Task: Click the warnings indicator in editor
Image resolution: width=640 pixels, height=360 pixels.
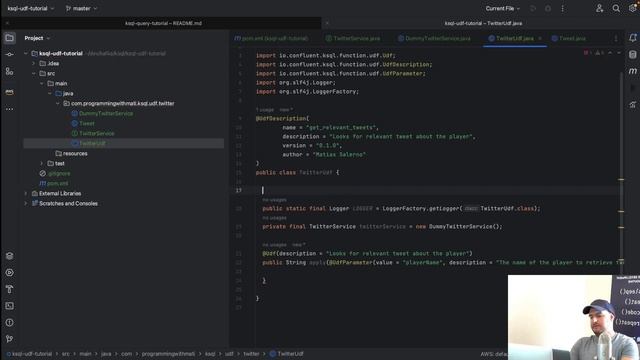Action: click(x=599, y=53)
